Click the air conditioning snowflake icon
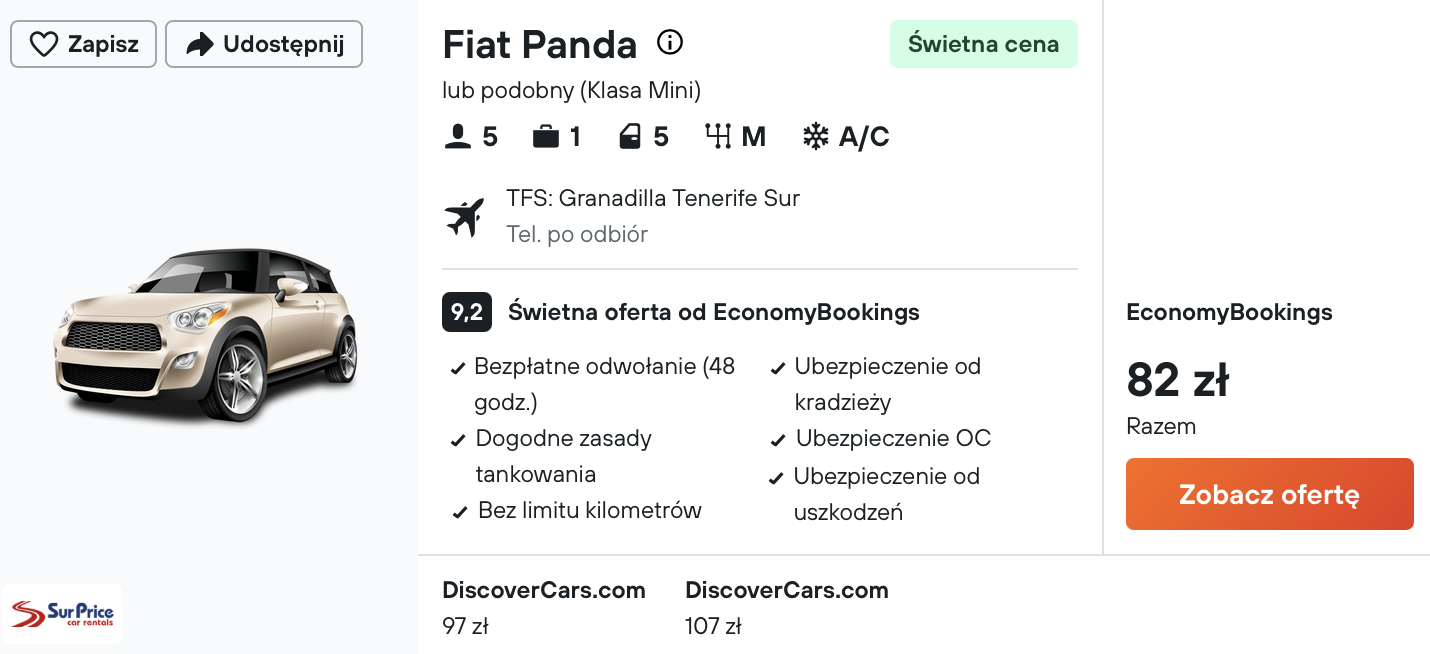The image size is (1430, 654). [x=816, y=136]
